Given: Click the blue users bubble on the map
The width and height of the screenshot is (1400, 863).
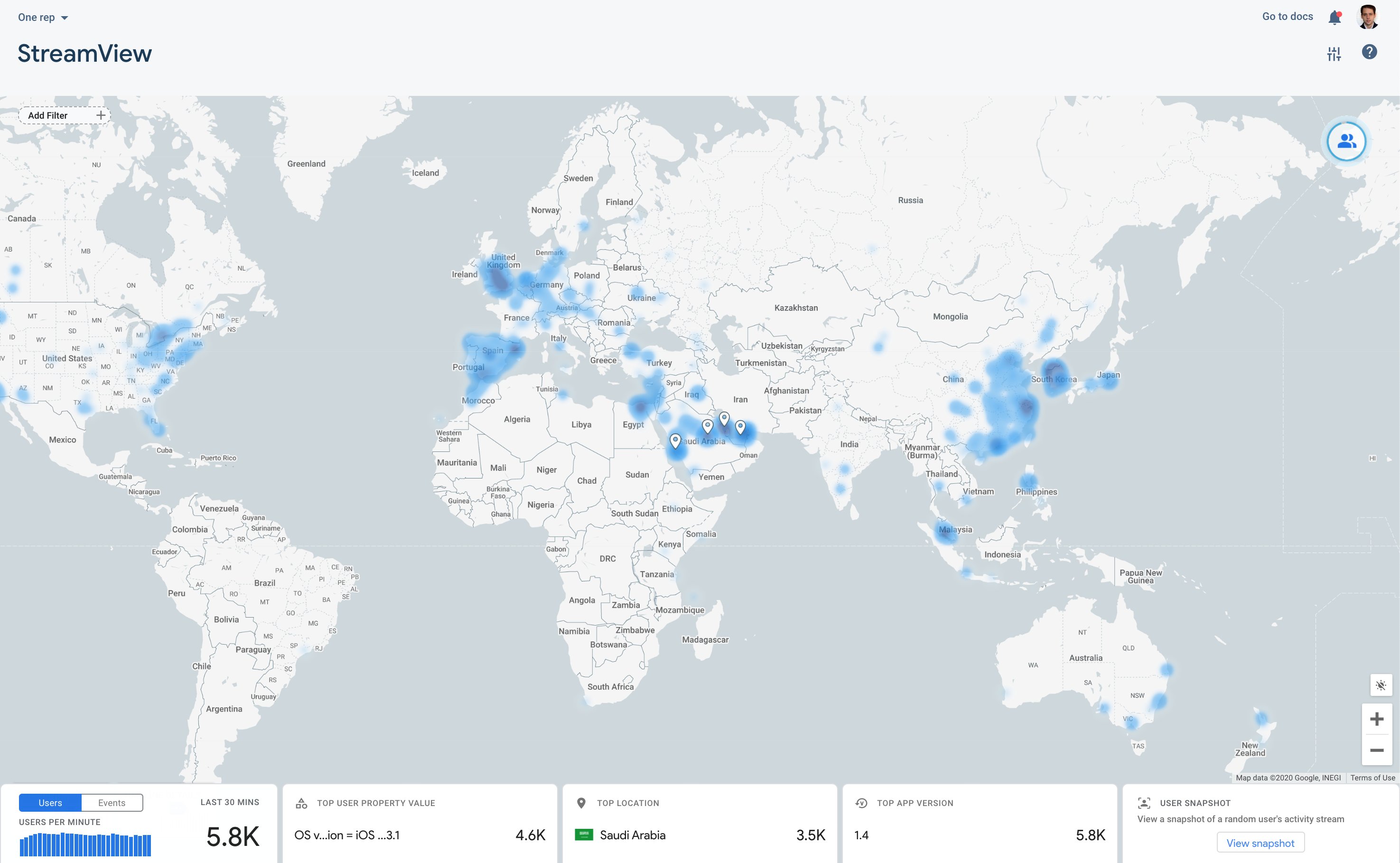Looking at the screenshot, I should pos(1346,141).
